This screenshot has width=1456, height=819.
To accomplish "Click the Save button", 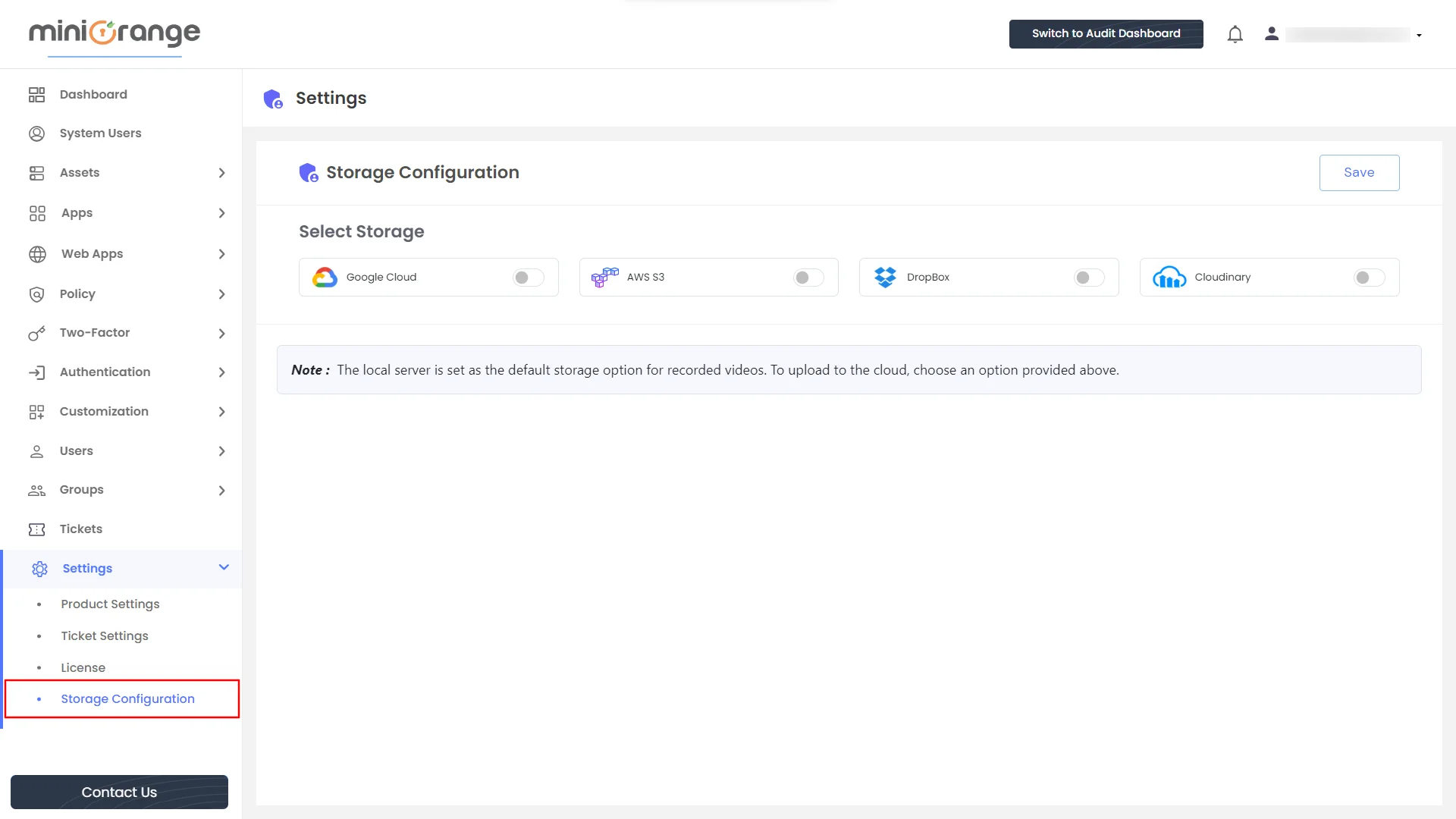I will click(x=1359, y=172).
